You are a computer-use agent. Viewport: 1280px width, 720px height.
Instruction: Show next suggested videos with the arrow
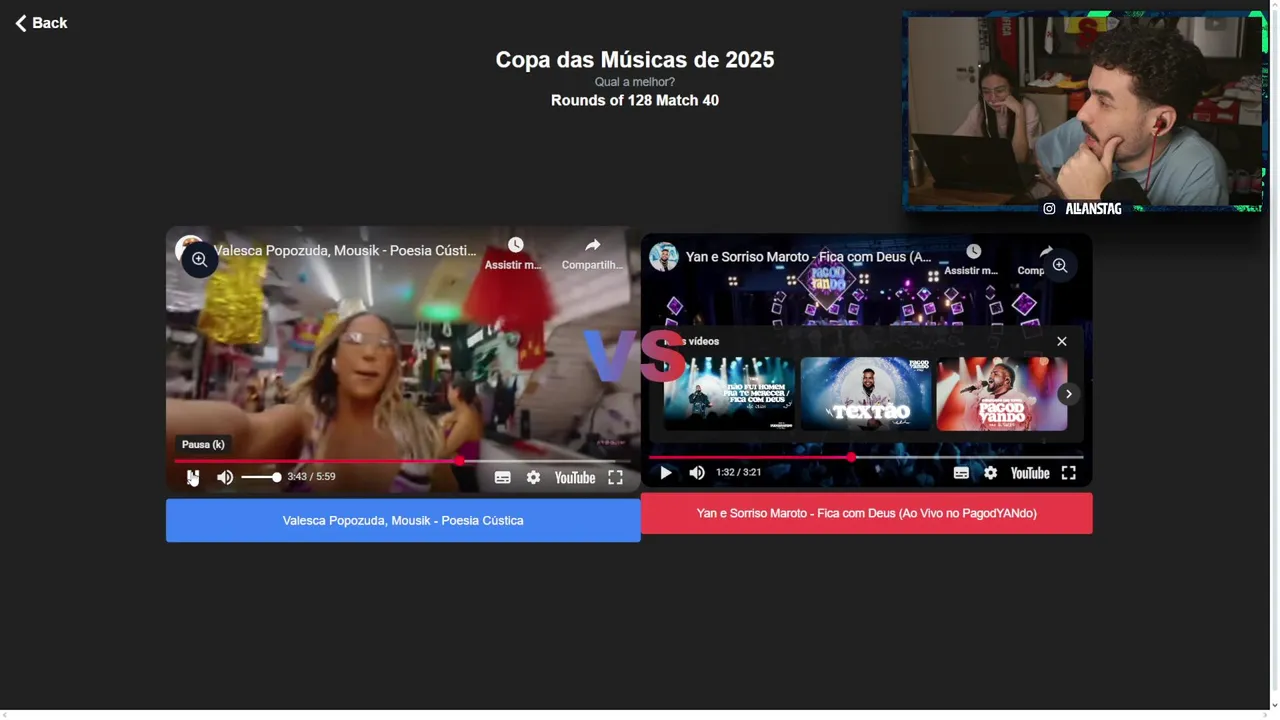[1068, 394]
